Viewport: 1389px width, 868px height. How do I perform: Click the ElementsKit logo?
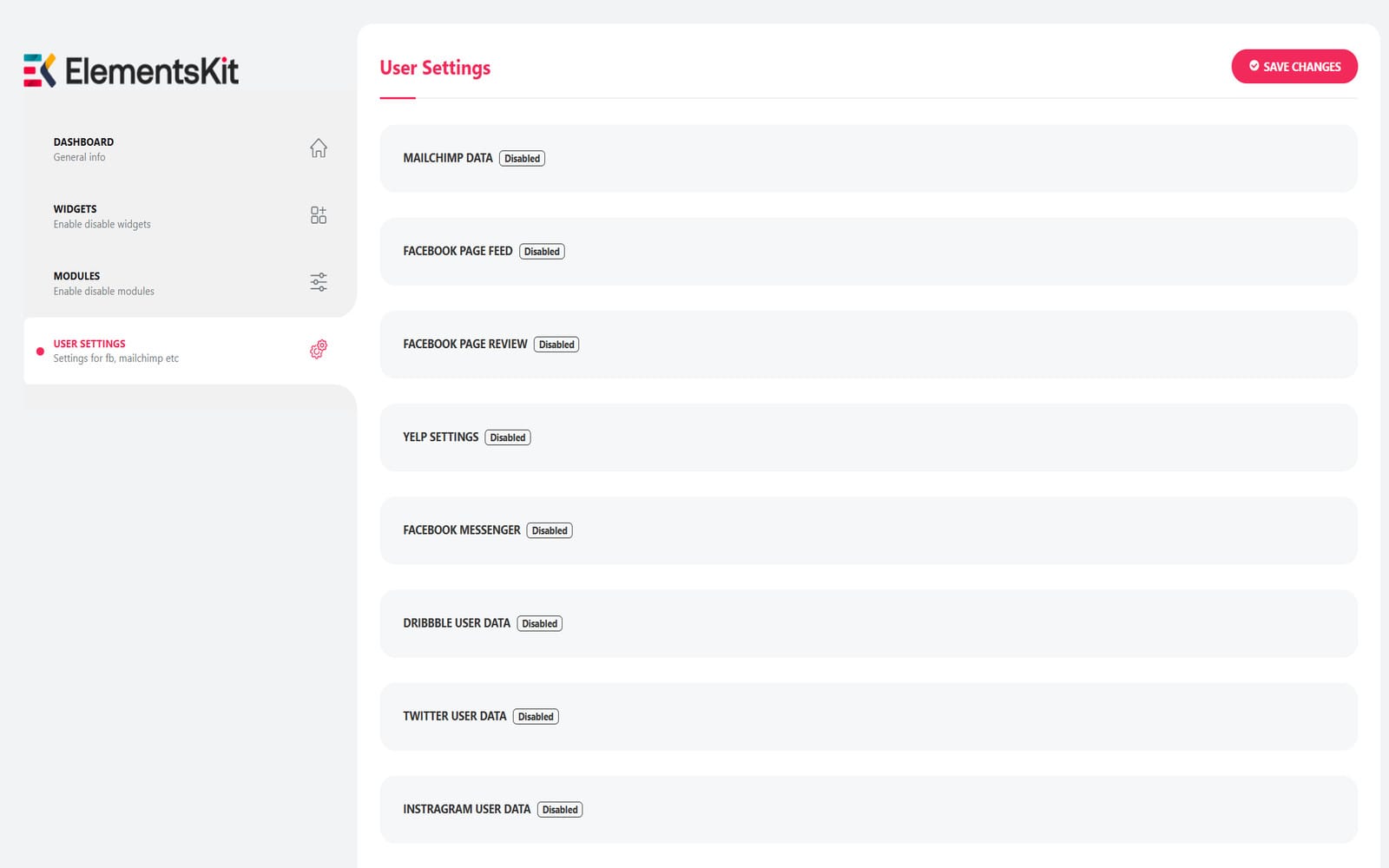131,70
